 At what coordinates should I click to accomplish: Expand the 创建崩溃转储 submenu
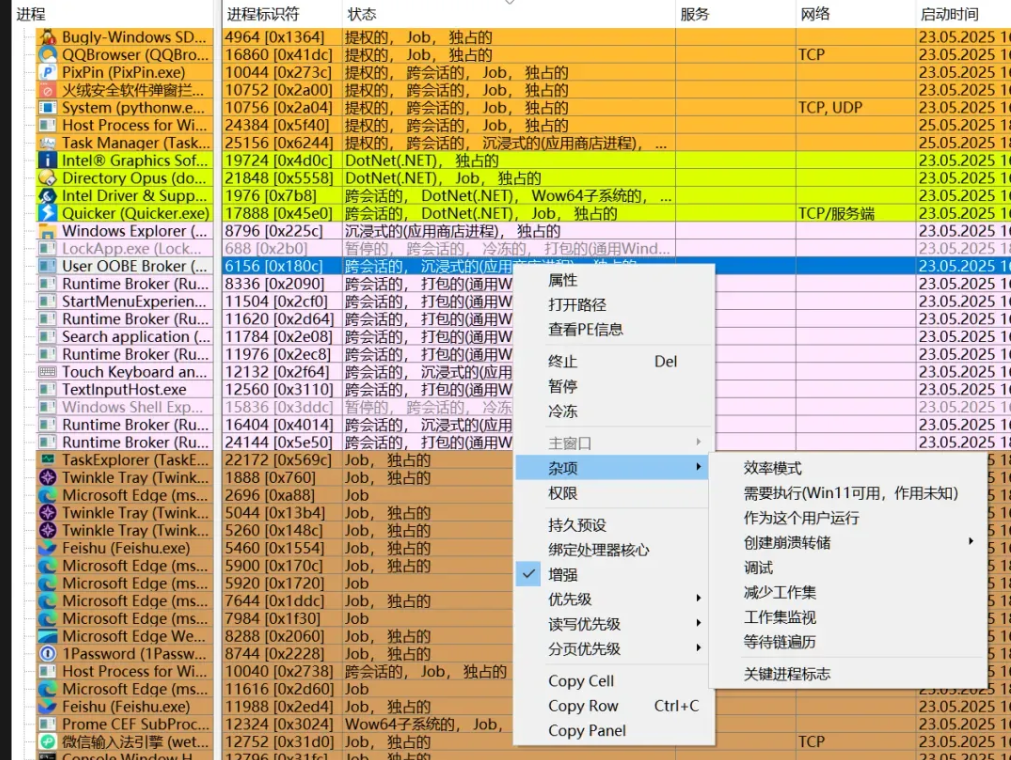click(x=848, y=543)
